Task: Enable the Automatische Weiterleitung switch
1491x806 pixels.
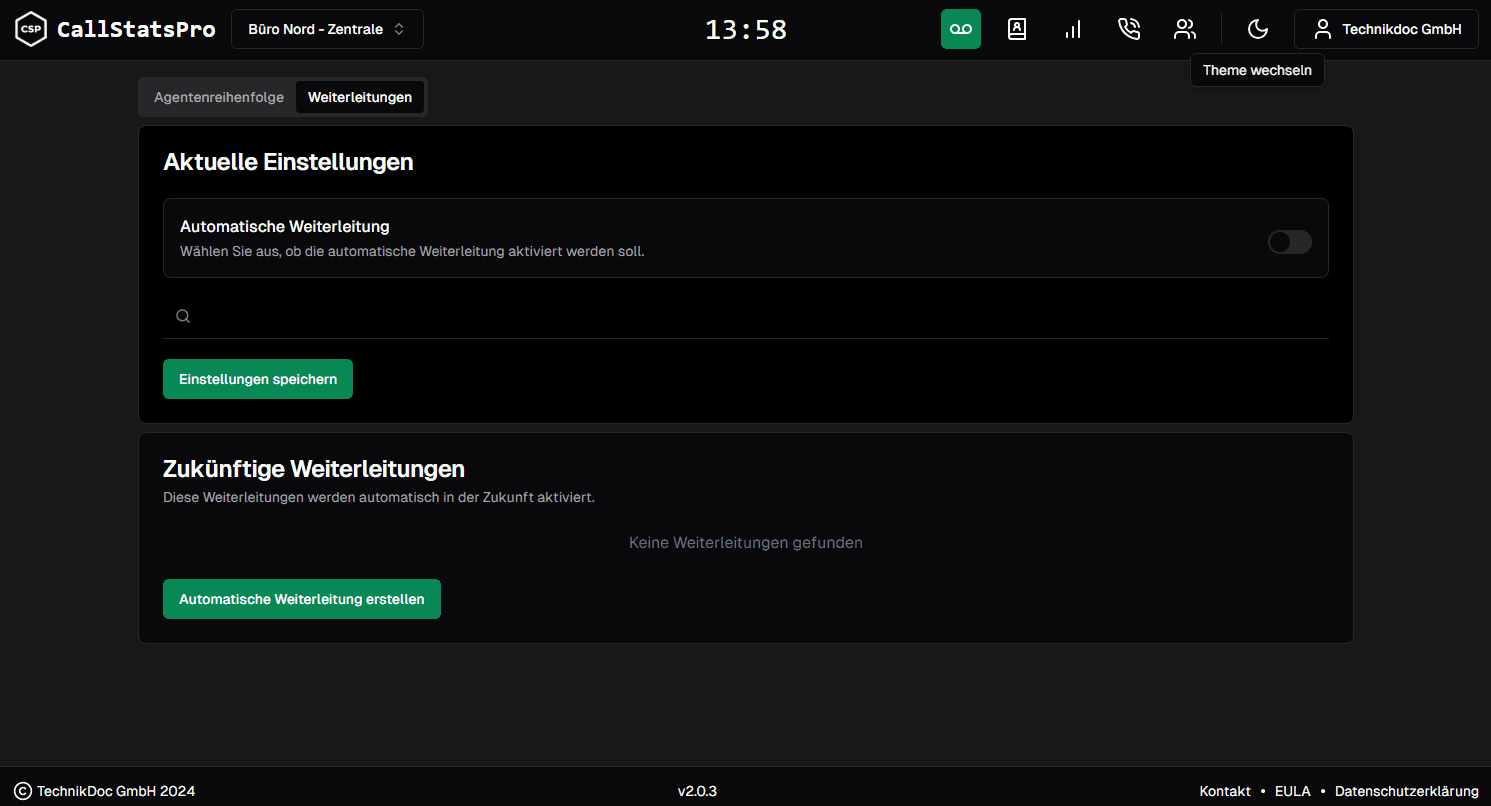Action: tap(1289, 242)
